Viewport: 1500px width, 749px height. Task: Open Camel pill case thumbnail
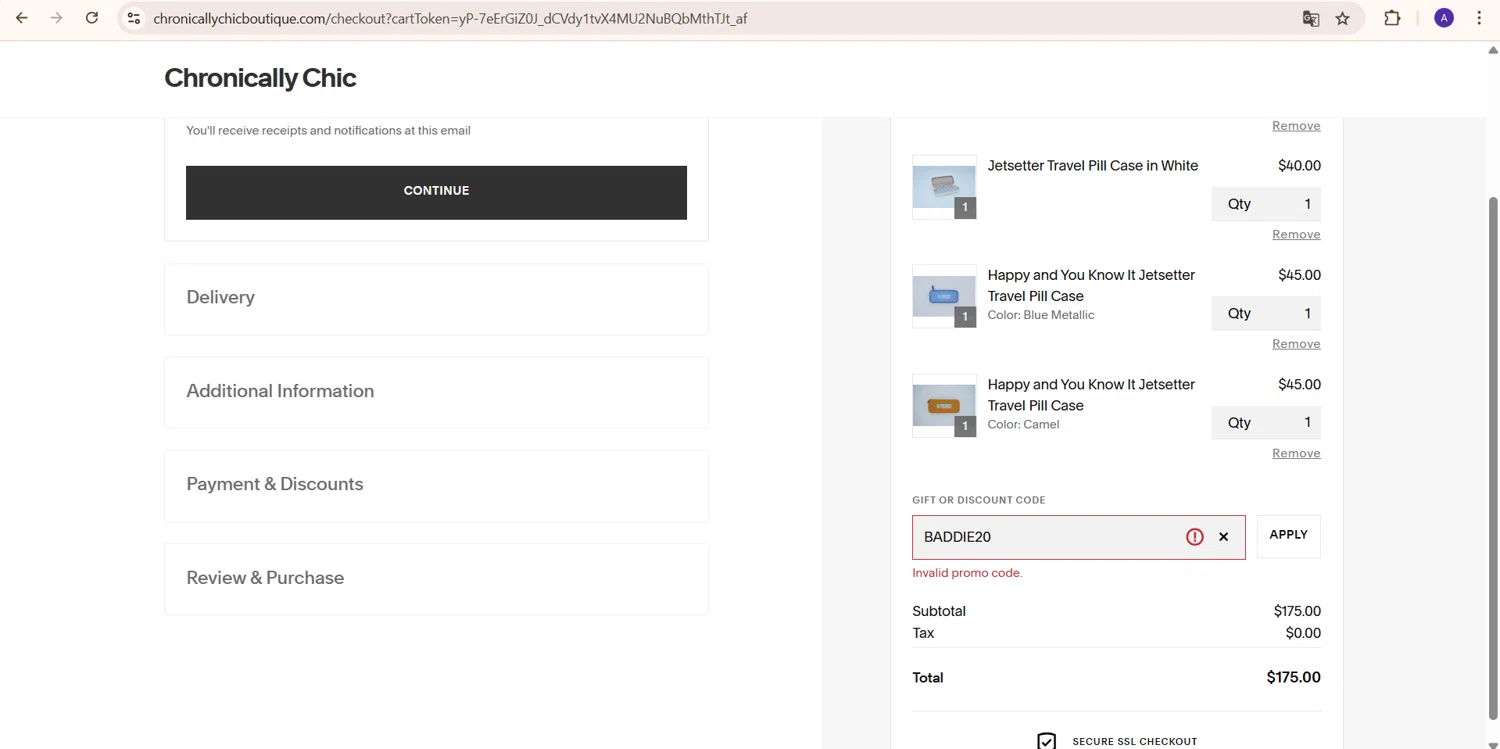point(944,406)
